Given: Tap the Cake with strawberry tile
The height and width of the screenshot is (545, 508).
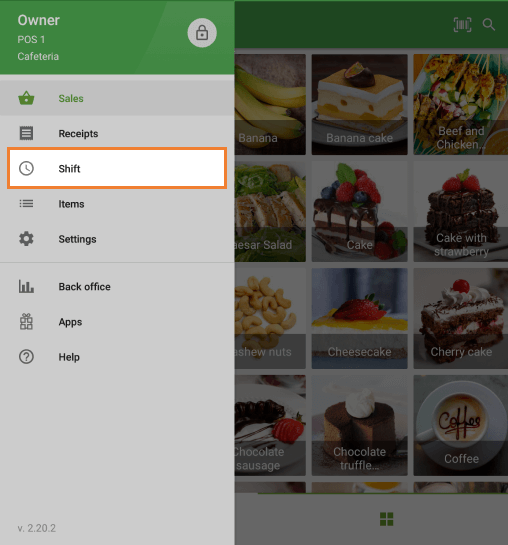Looking at the screenshot, I should pos(461,211).
